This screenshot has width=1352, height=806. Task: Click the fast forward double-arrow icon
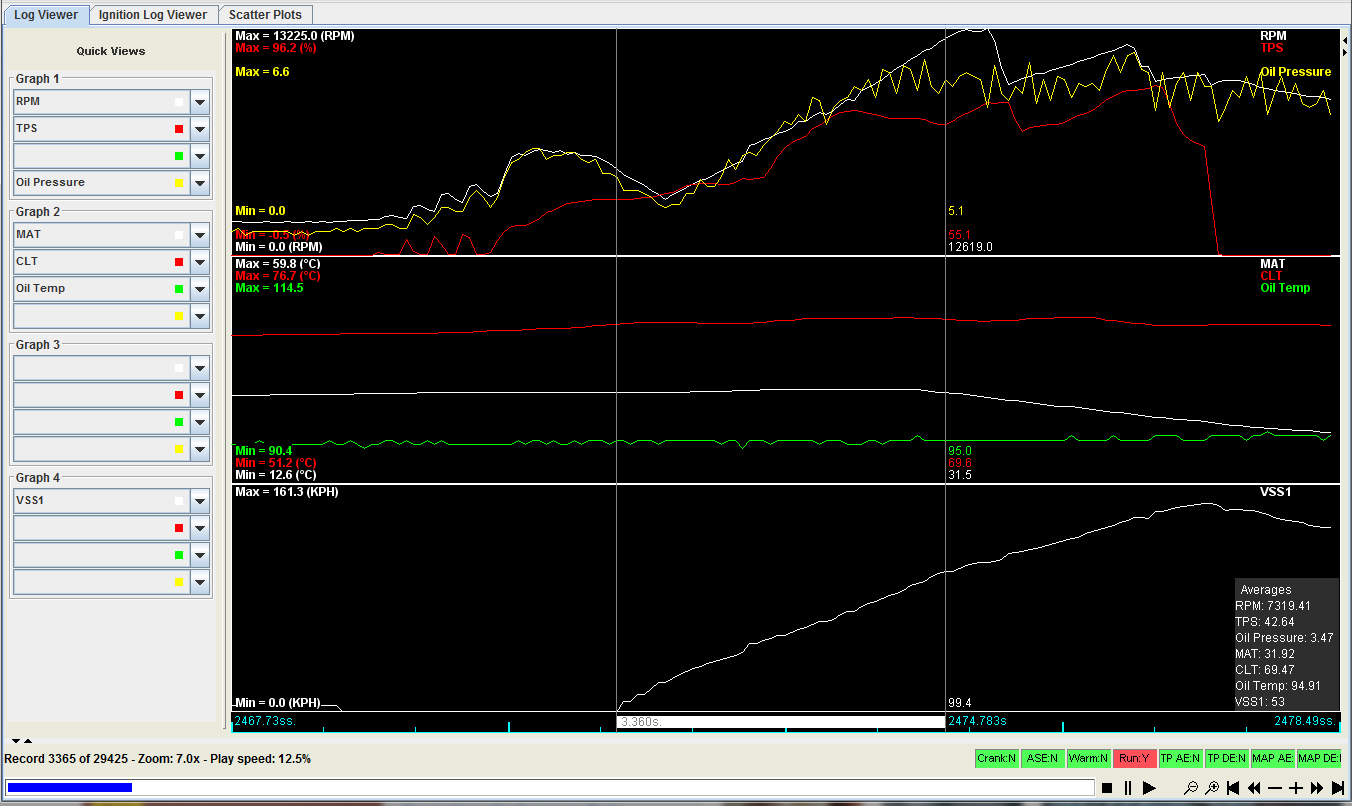[x=1317, y=788]
